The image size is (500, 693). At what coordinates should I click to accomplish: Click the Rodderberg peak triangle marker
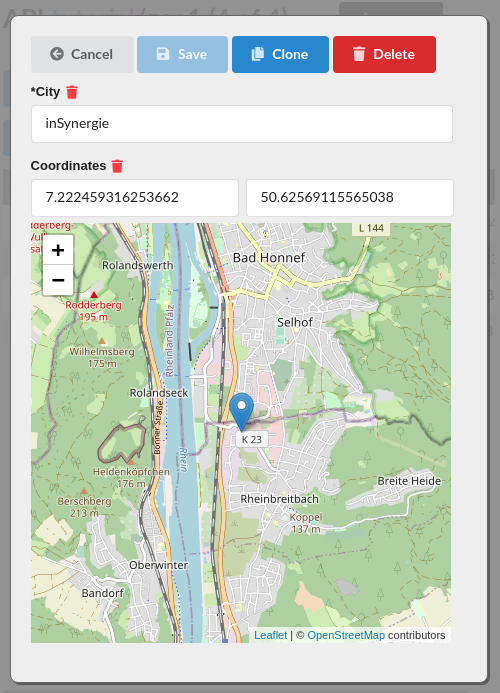click(94, 294)
